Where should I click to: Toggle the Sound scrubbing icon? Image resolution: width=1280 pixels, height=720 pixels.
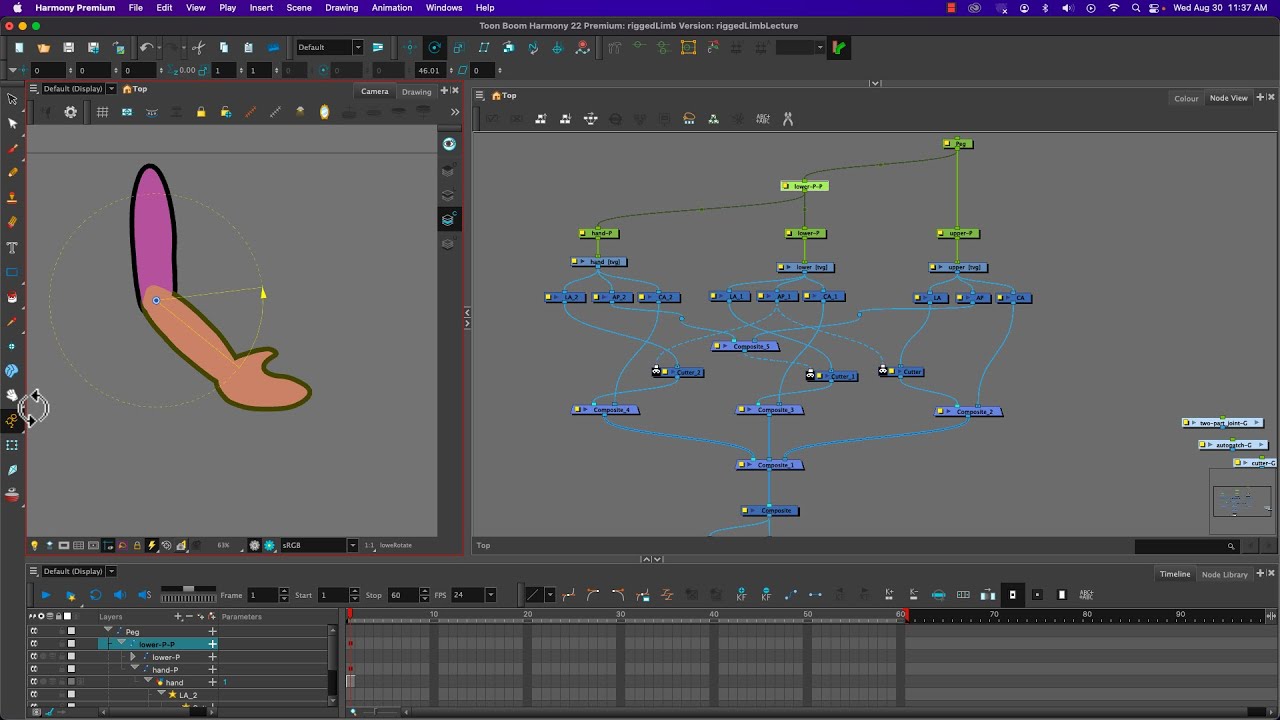click(144, 595)
